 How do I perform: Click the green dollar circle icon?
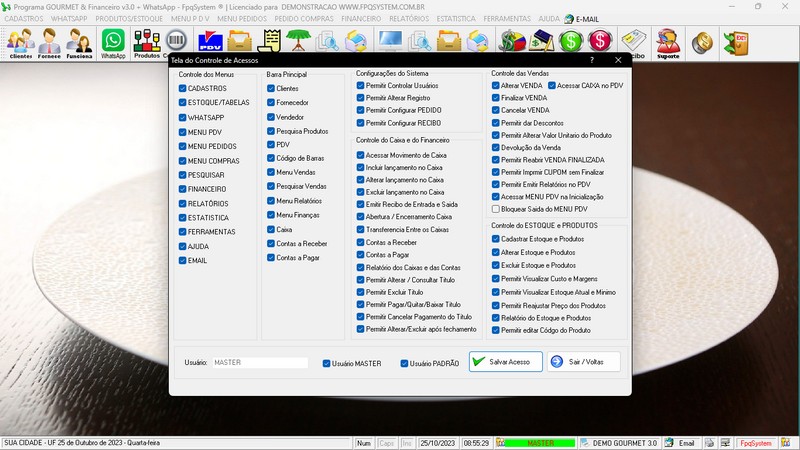(x=571, y=41)
